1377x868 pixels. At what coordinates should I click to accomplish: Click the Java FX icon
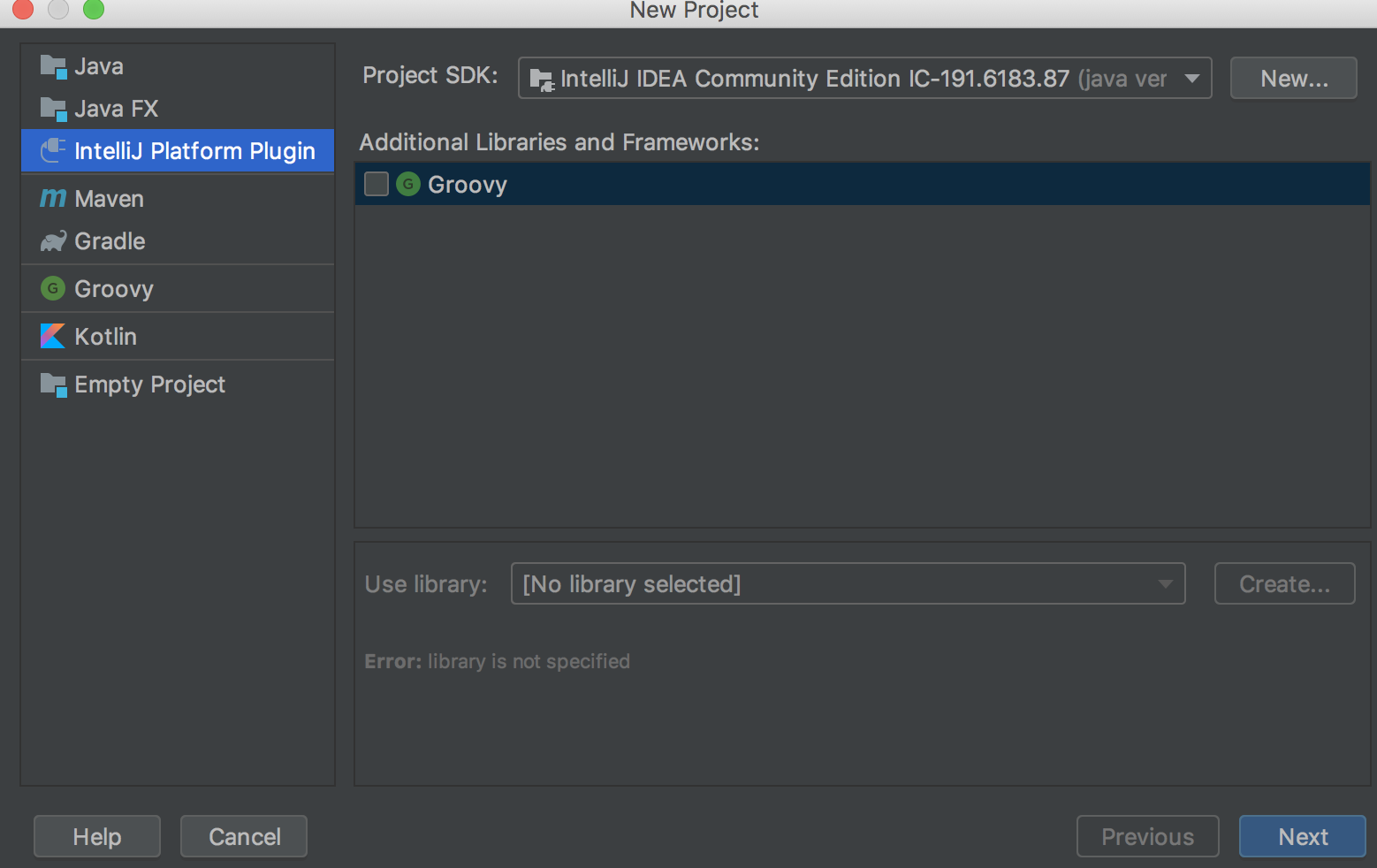[53, 108]
